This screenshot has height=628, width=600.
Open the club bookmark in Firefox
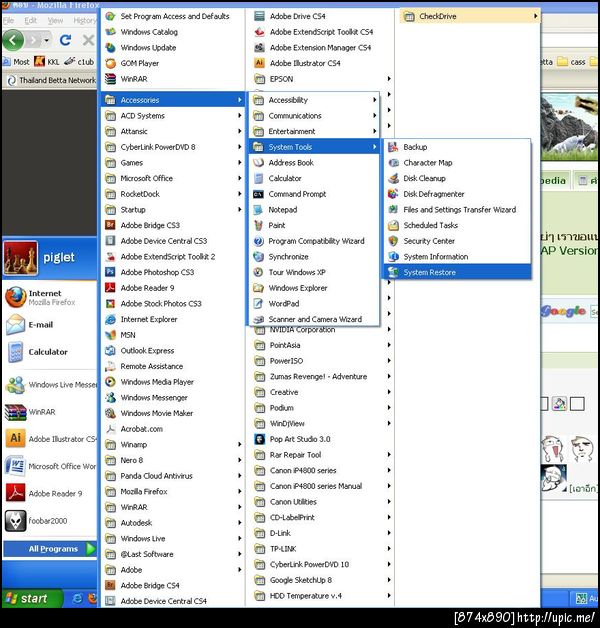coord(80,62)
